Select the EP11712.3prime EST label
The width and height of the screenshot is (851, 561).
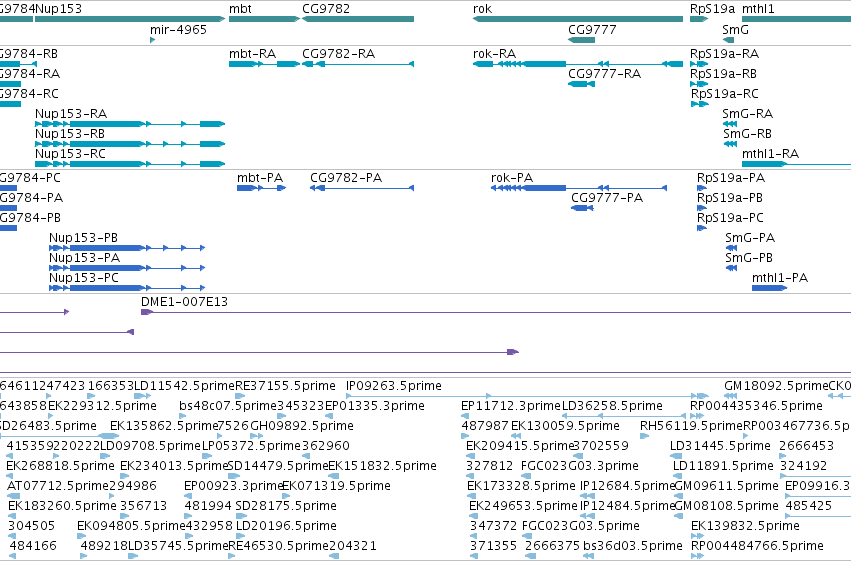tap(511, 406)
